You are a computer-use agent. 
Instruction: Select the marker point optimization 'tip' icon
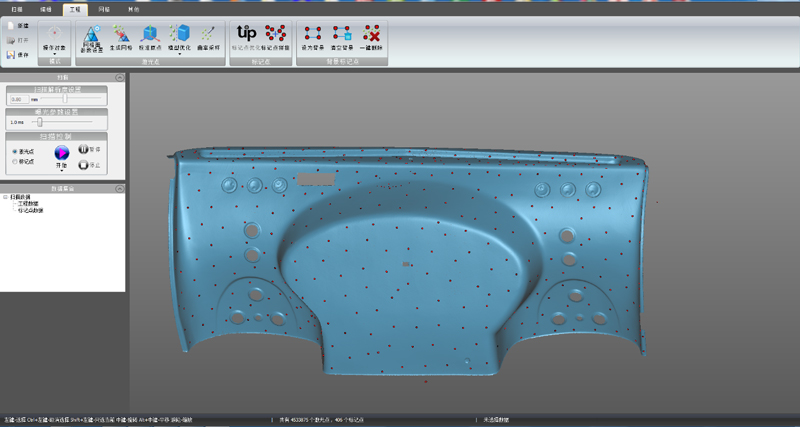point(246,34)
